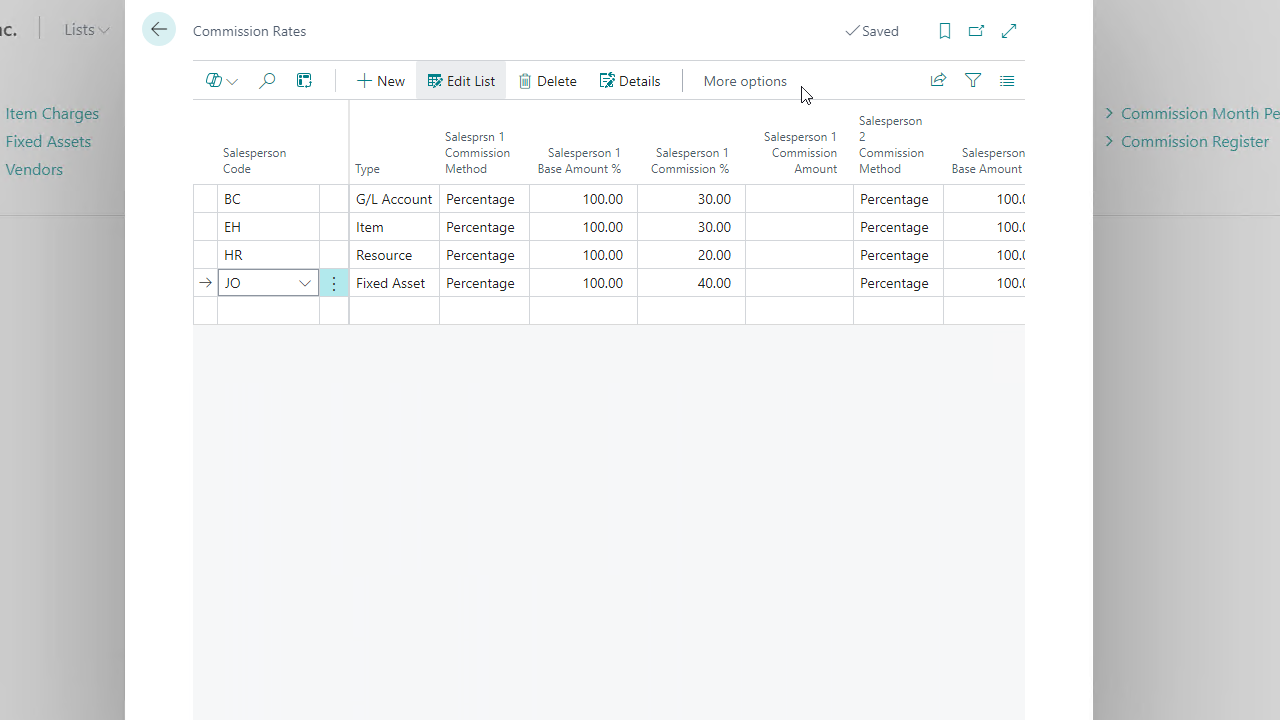Open the Salesperson Code JO dropdown
Screen dimensions: 1280x720
305,283
